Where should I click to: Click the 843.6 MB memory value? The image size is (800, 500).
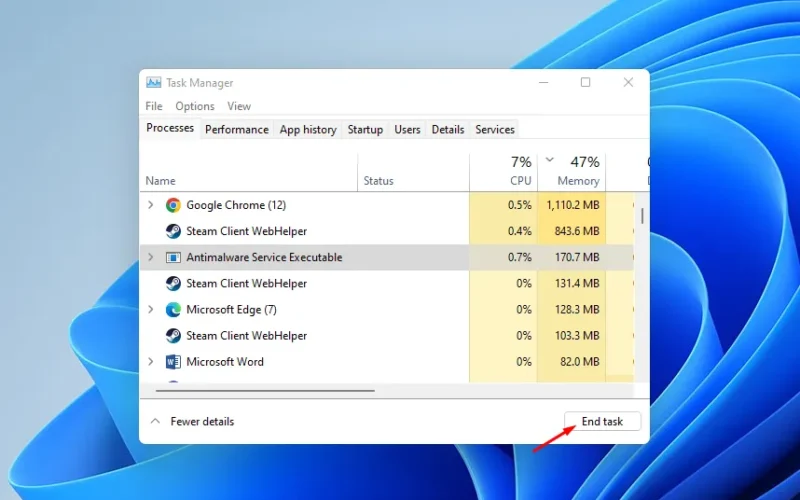pos(577,231)
